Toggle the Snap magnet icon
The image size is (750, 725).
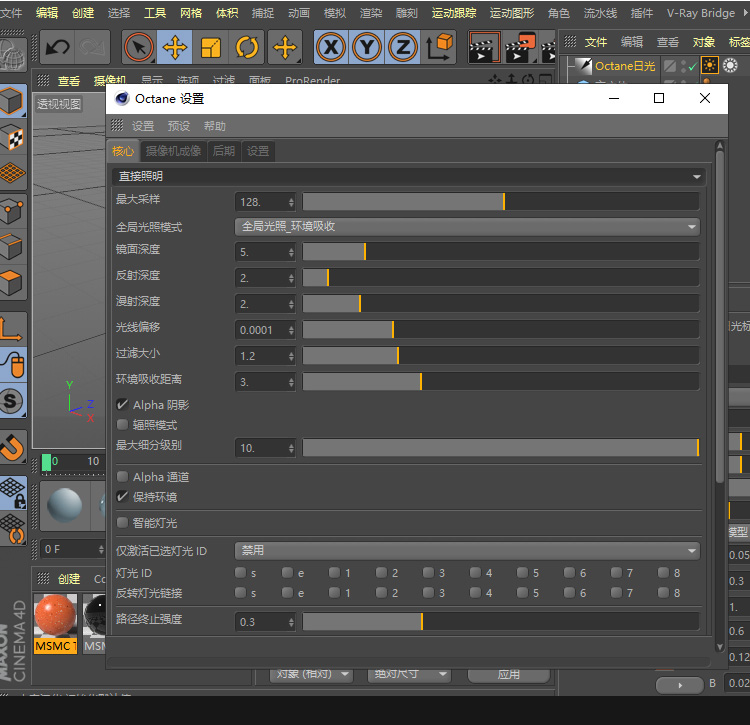(x=12, y=447)
